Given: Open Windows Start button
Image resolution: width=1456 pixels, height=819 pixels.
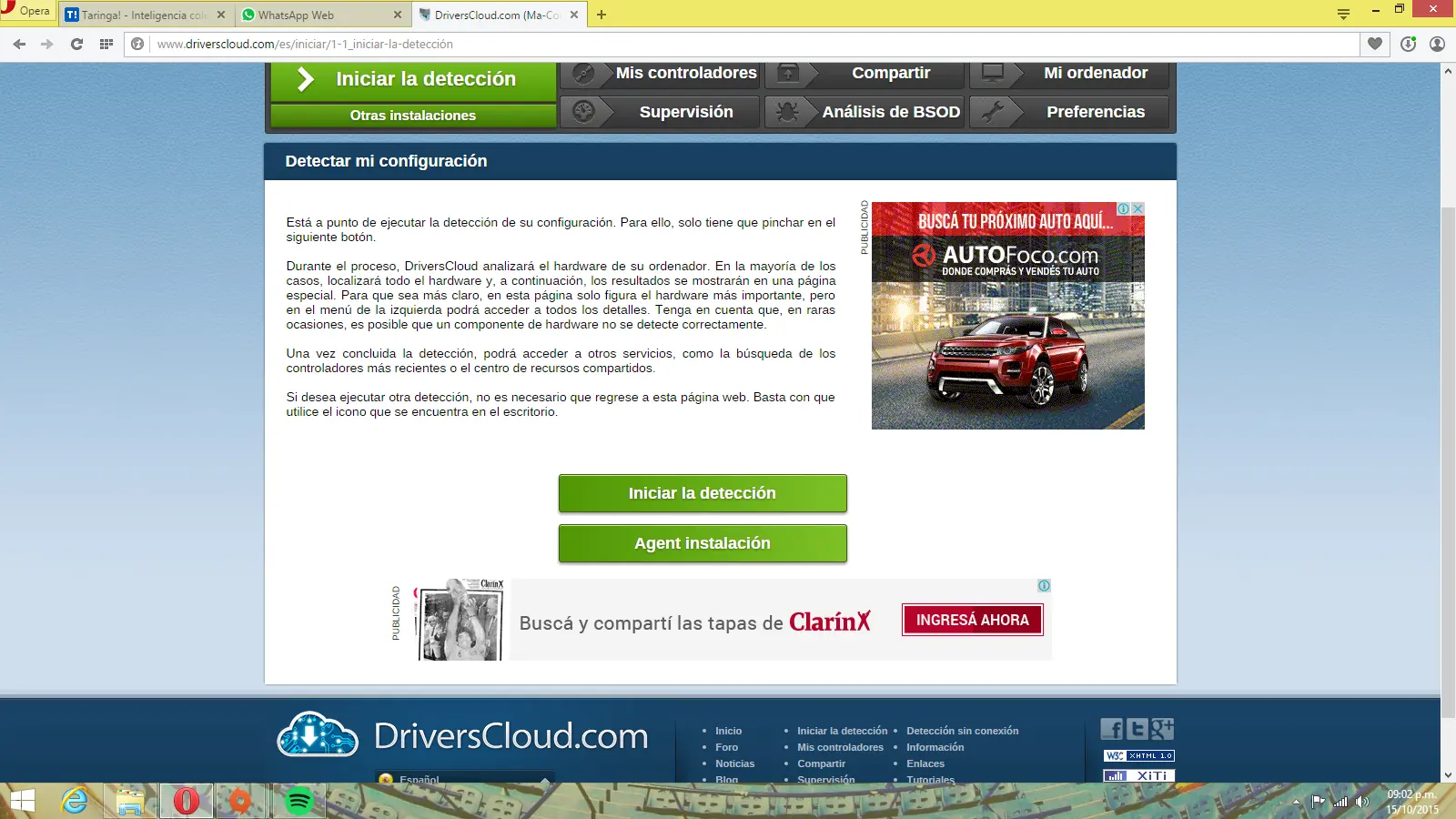Looking at the screenshot, I should point(22,801).
